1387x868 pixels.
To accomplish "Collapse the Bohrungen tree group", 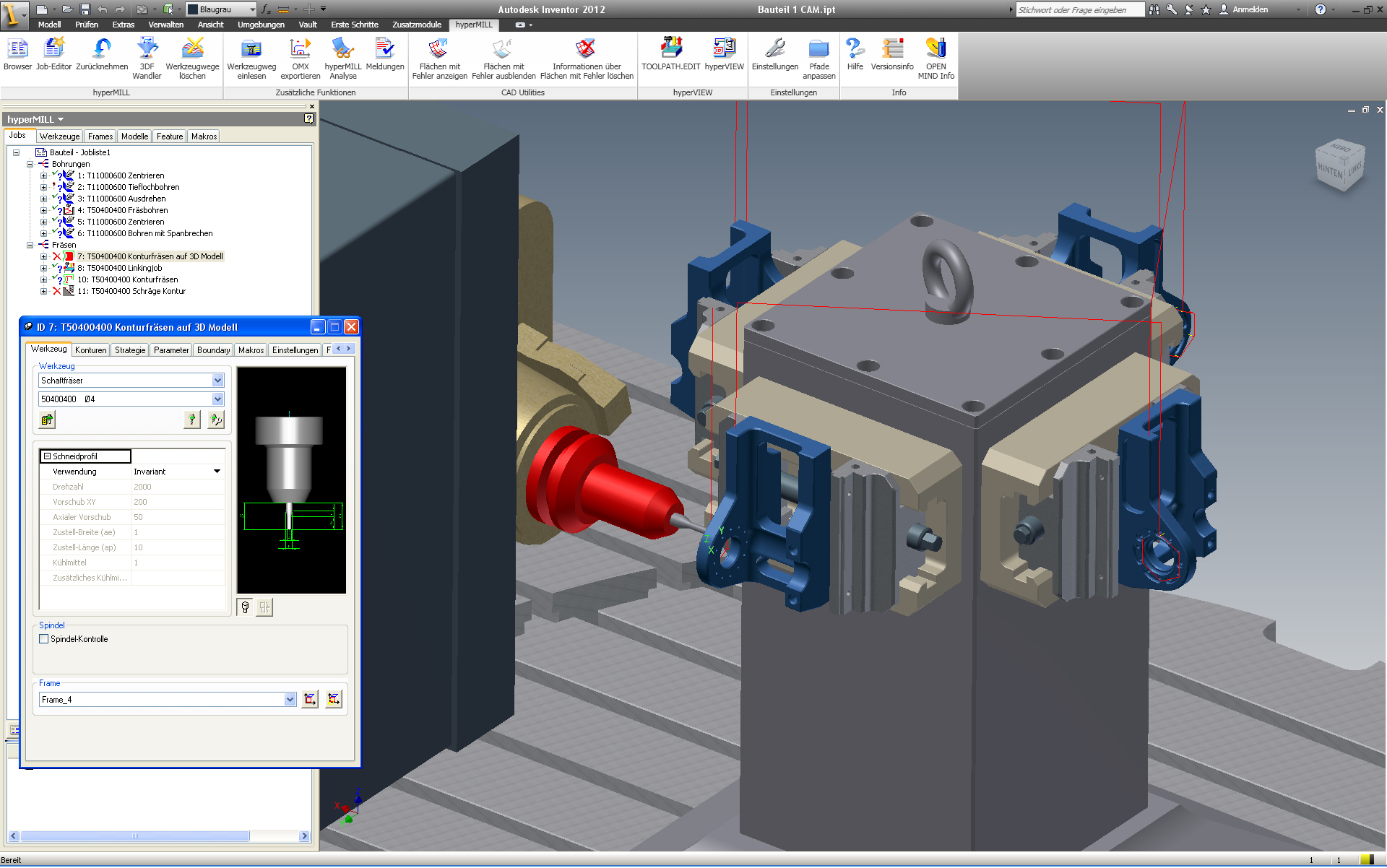I will tap(30, 164).
